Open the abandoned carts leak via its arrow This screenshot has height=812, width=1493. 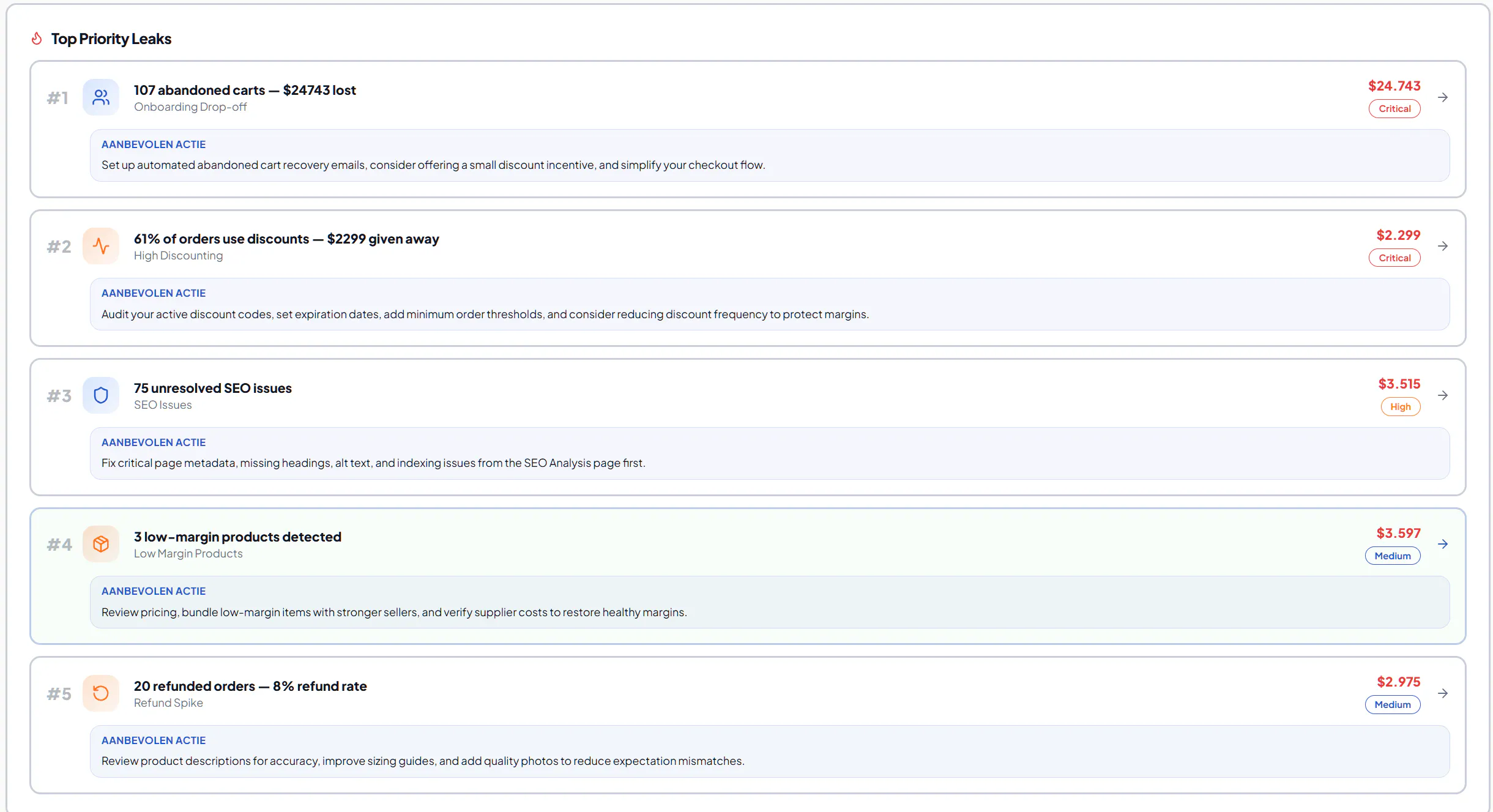coord(1443,97)
